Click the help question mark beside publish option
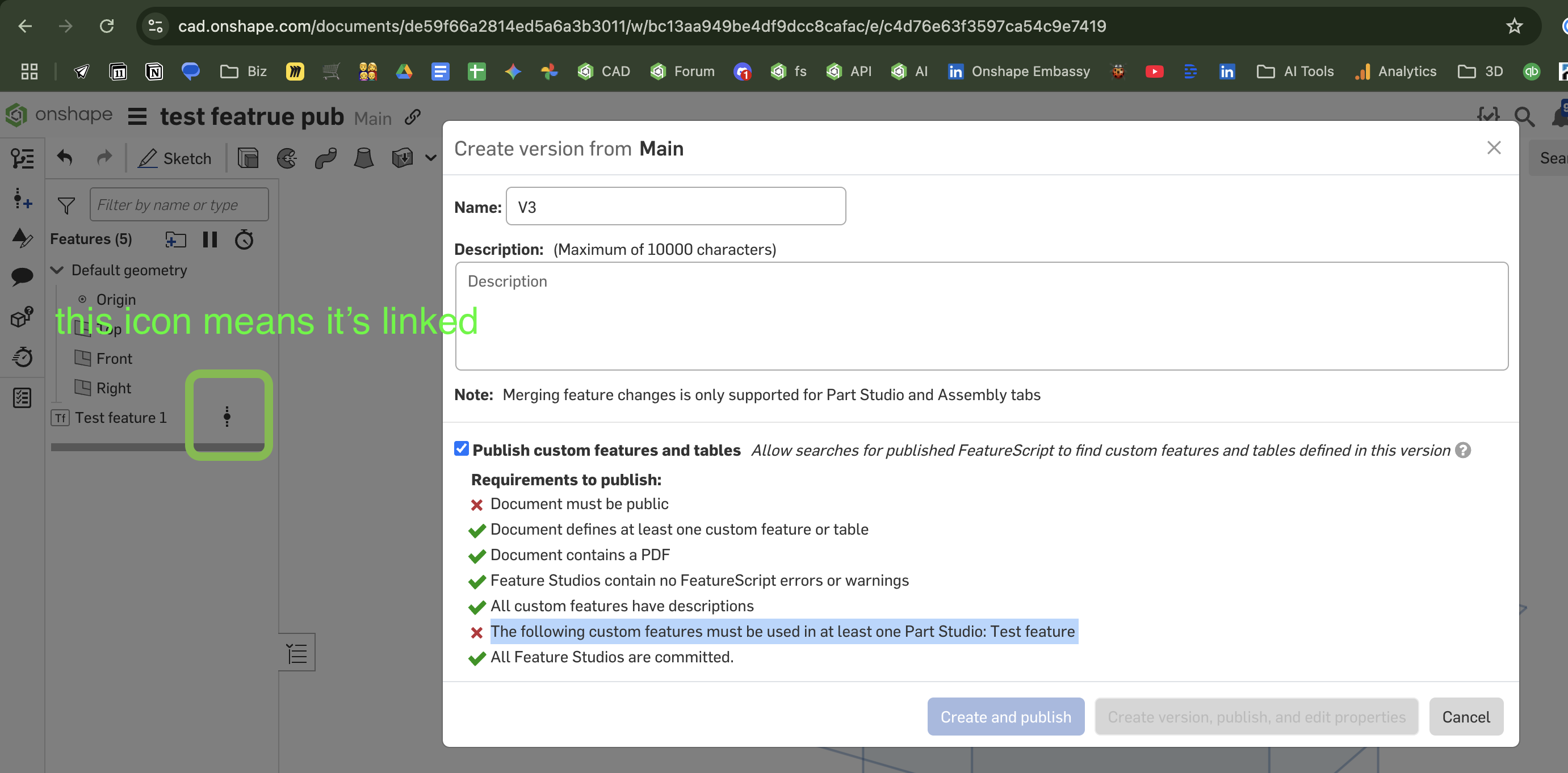This screenshot has width=1568, height=773. pyautogui.click(x=1463, y=451)
